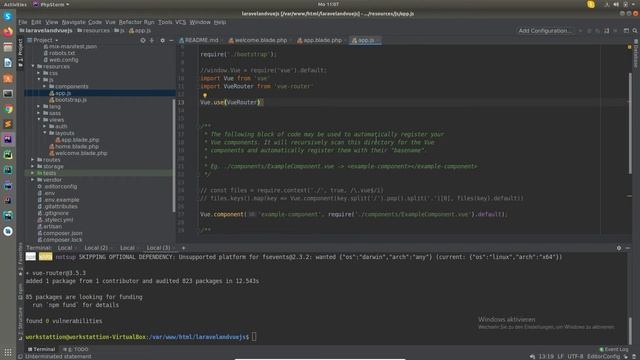Toggle the Database tool window side tab

point(636,53)
